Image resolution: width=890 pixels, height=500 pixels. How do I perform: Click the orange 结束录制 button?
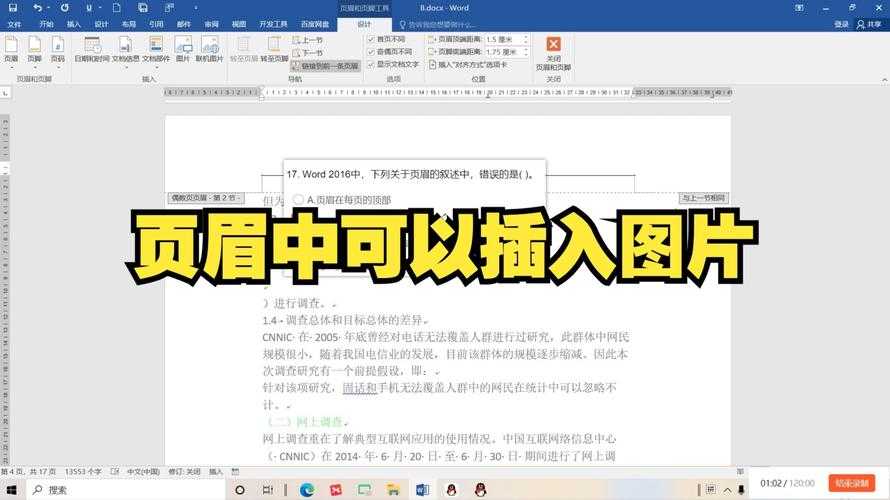tap(851, 483)
